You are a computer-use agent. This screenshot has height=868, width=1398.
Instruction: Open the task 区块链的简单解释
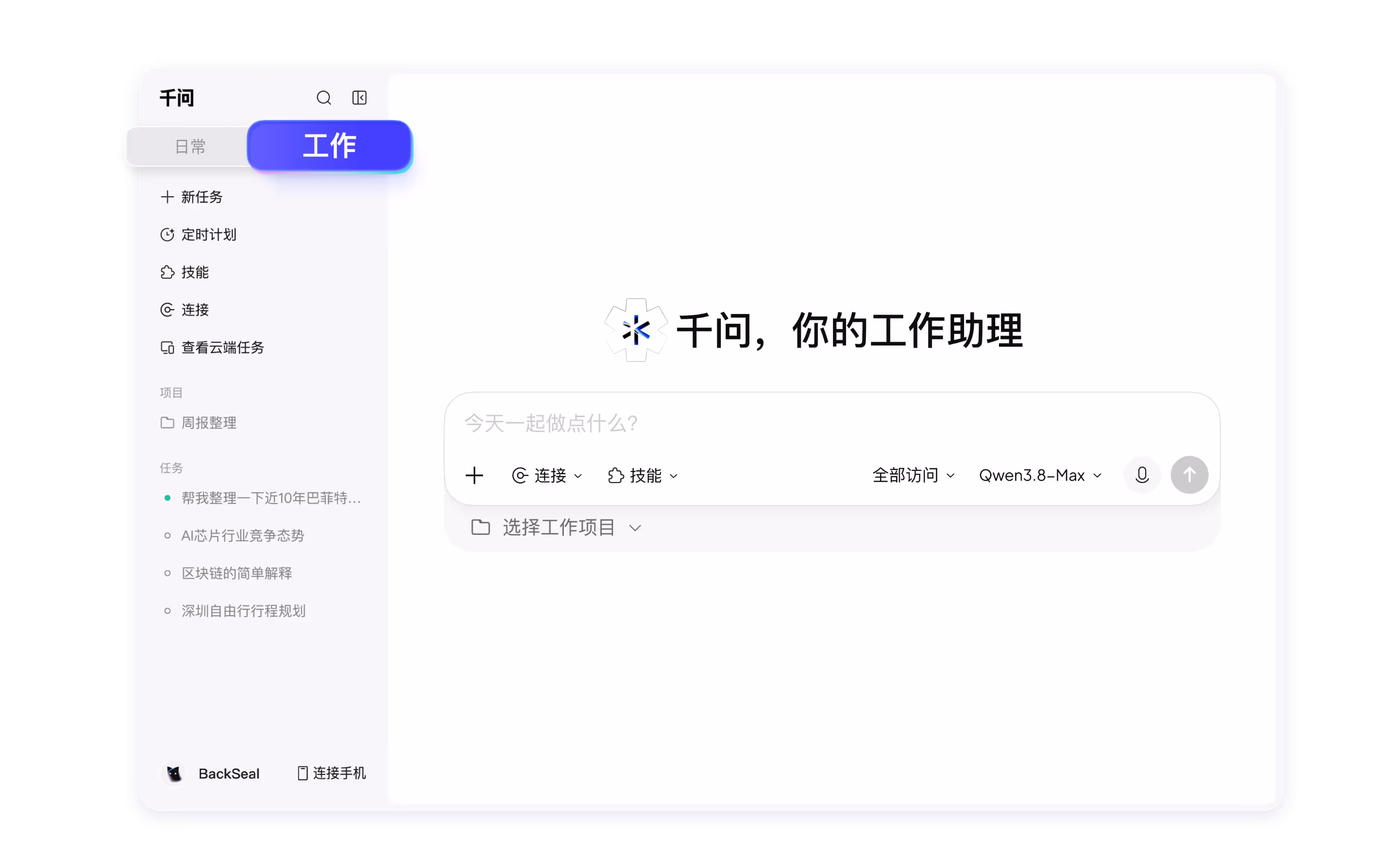tap(228, 573)
